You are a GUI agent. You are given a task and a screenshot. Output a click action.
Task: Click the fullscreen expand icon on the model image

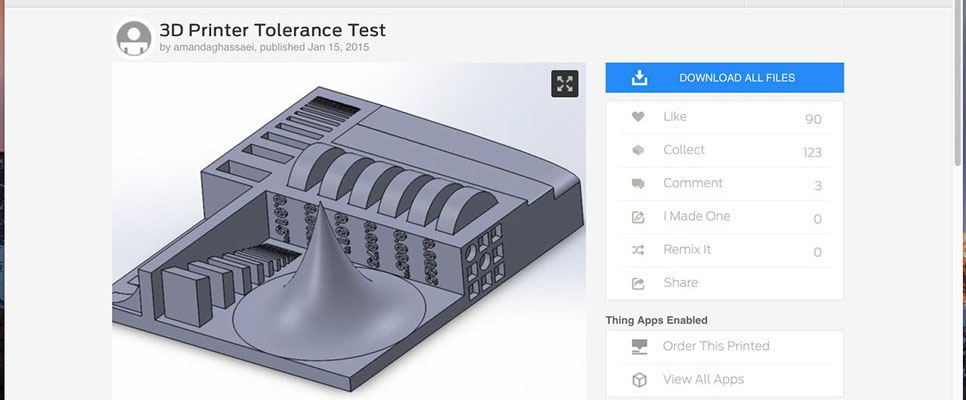(565, 84)
